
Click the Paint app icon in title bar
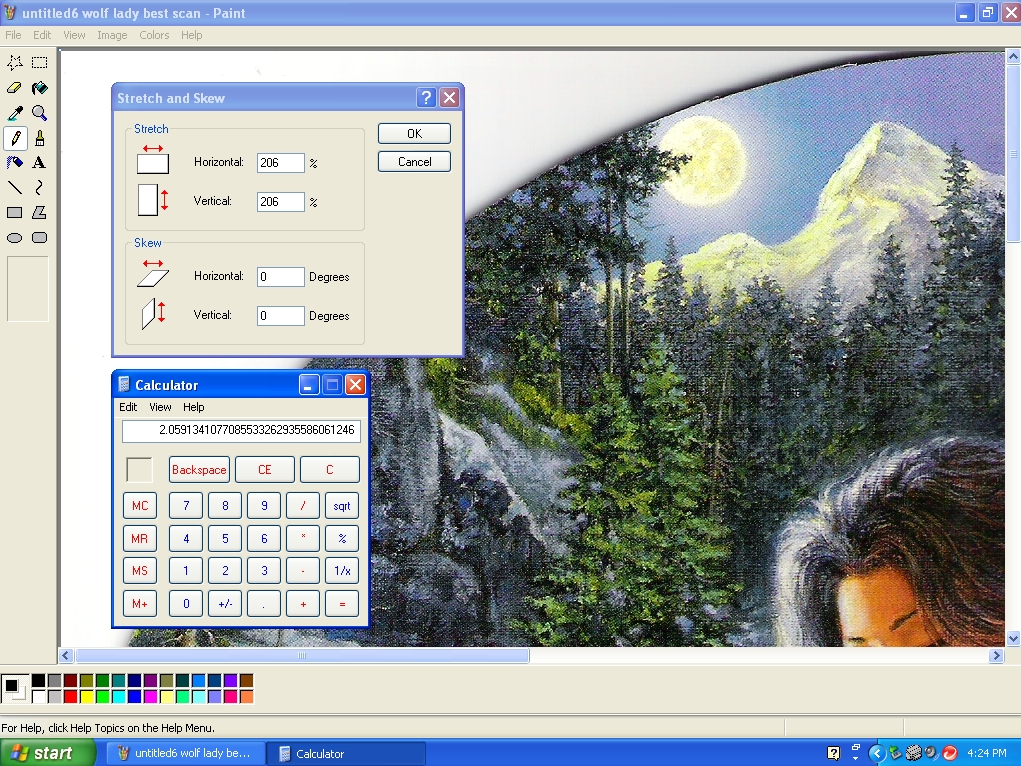10,12
